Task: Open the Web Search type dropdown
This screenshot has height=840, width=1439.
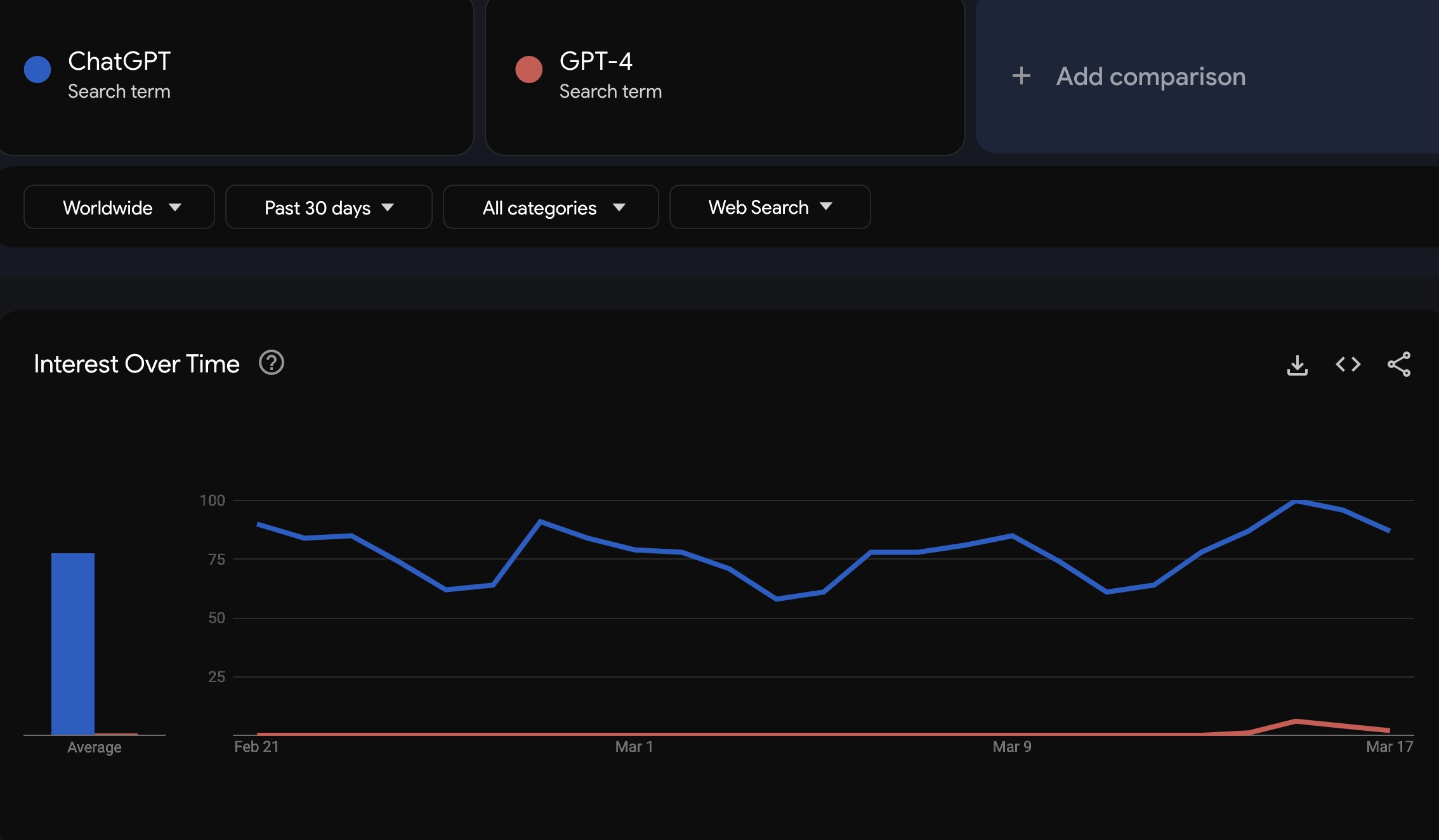Action: click(770, 207)
